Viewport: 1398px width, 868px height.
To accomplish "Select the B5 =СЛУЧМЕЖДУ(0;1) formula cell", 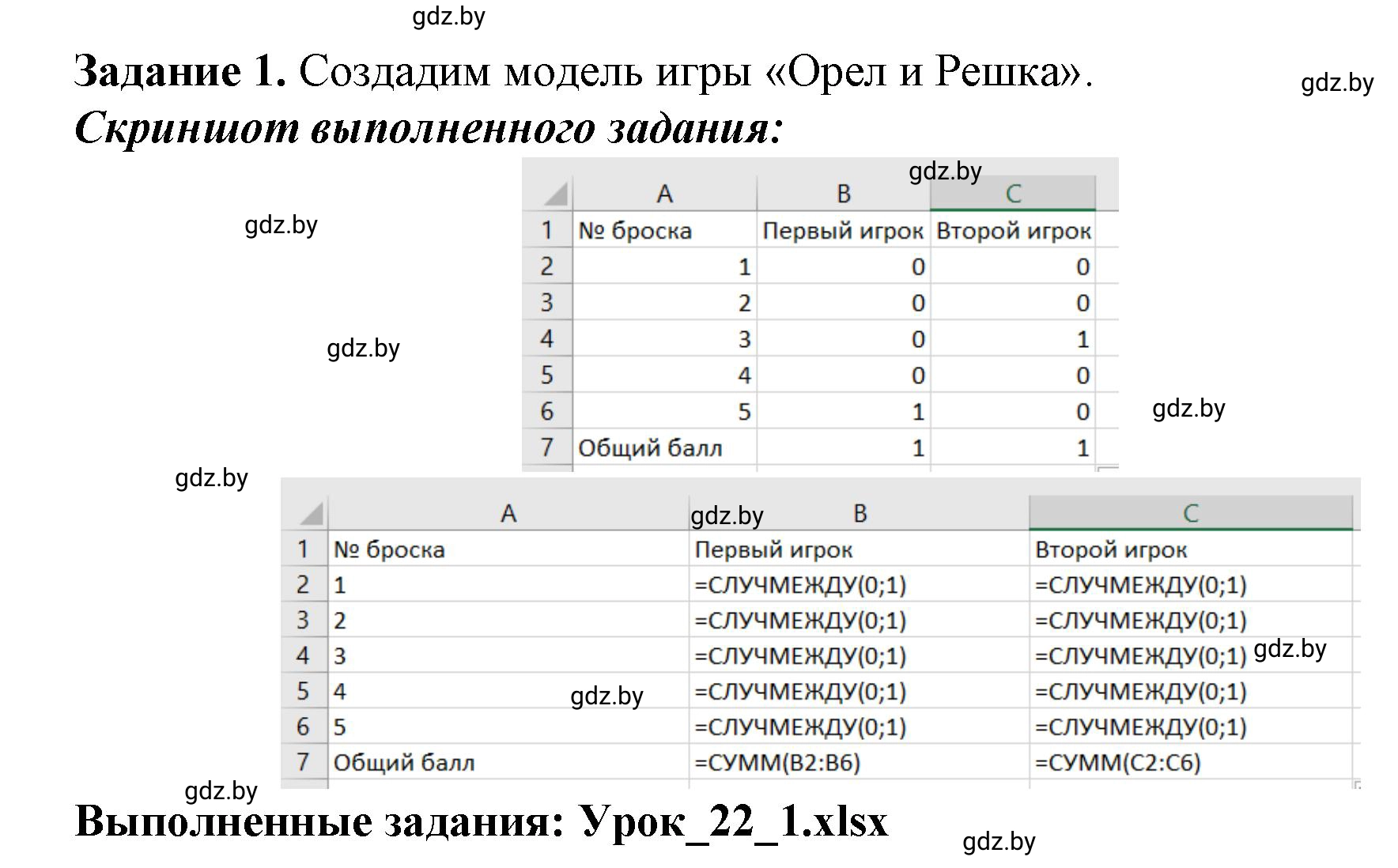I will click(x=860, y=691).
